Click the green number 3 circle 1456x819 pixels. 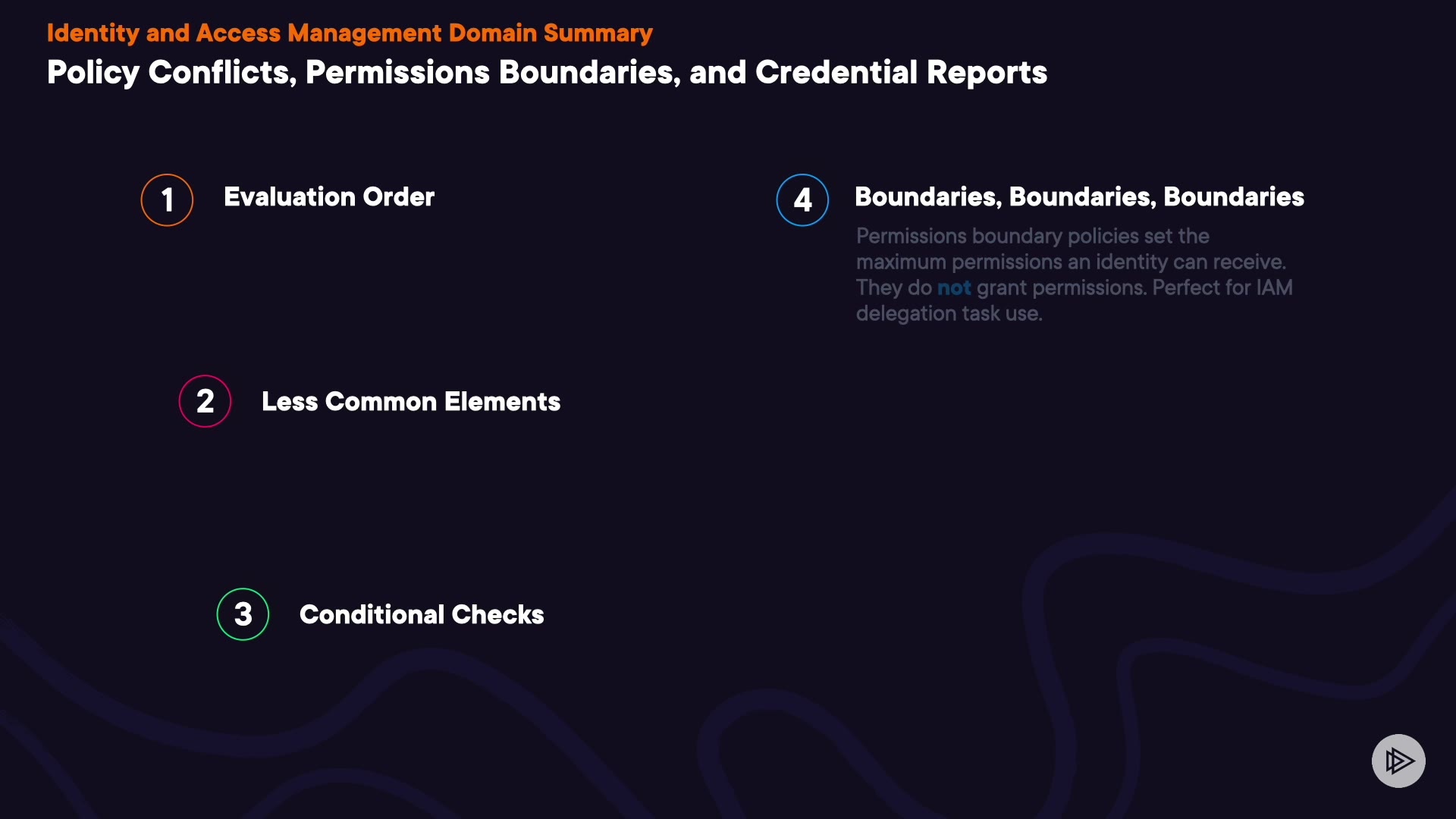243,614
